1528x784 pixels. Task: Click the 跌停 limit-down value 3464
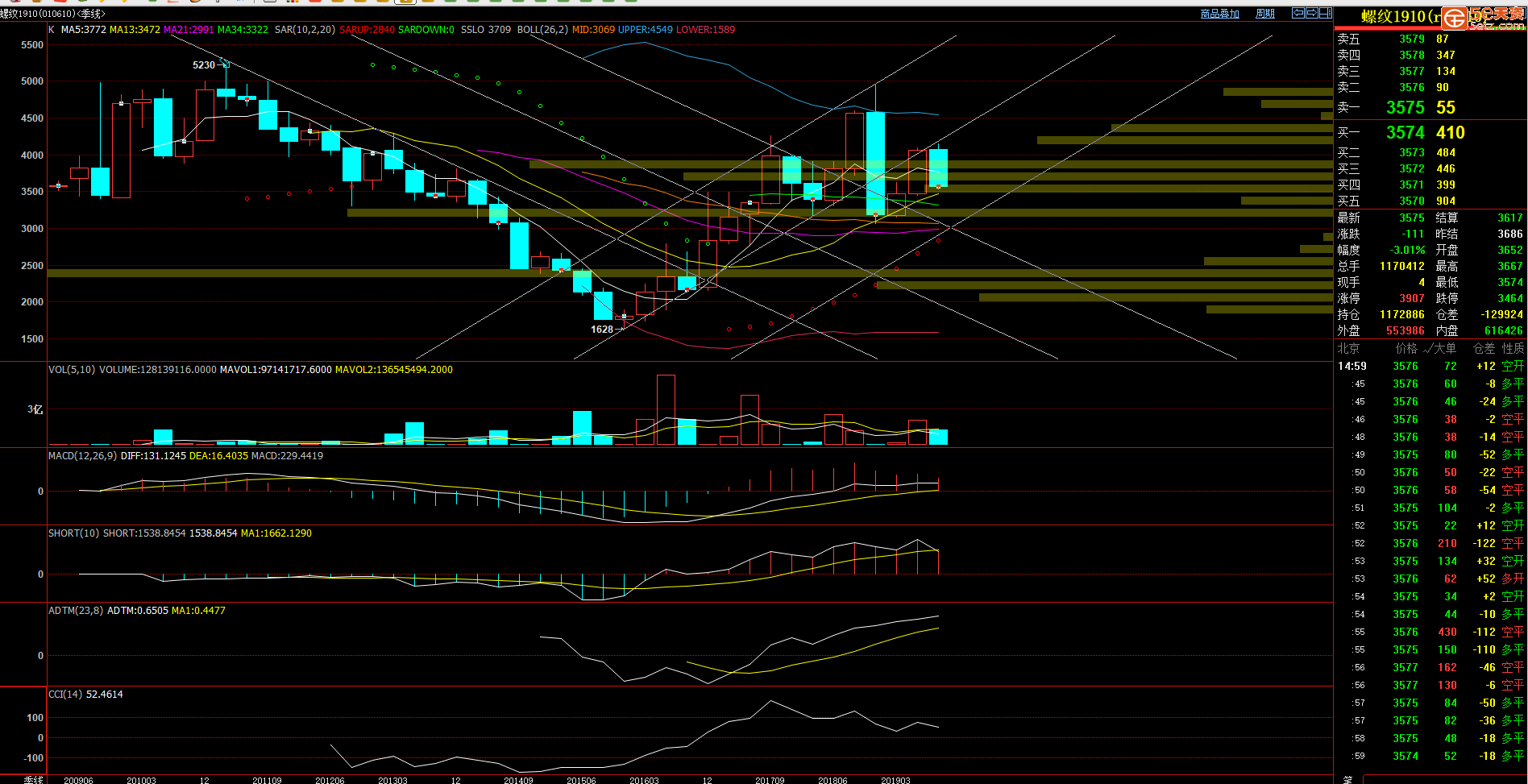[x=1510, y=298]
